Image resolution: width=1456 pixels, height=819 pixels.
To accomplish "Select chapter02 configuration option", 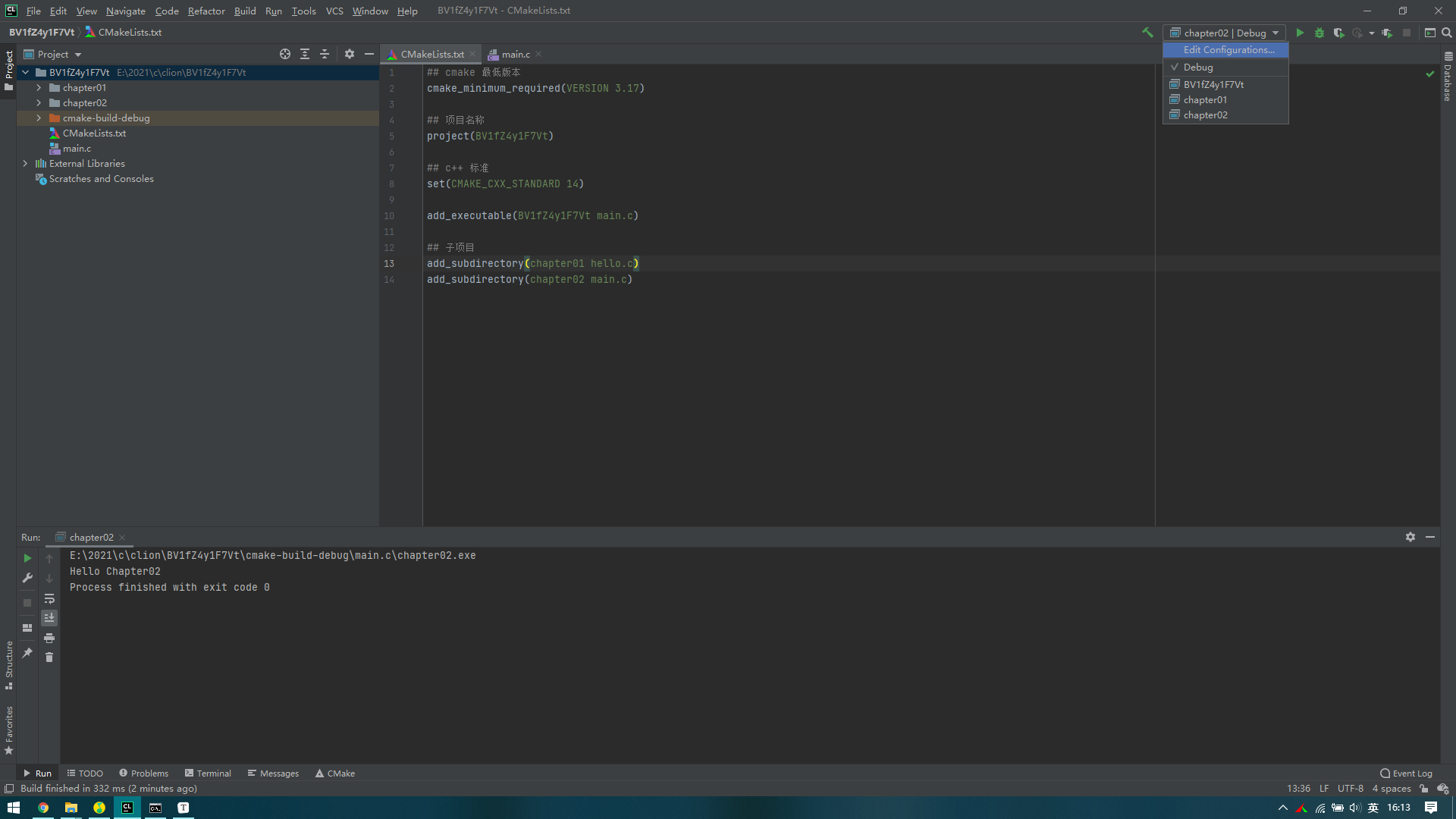I will coord(1205,114).
